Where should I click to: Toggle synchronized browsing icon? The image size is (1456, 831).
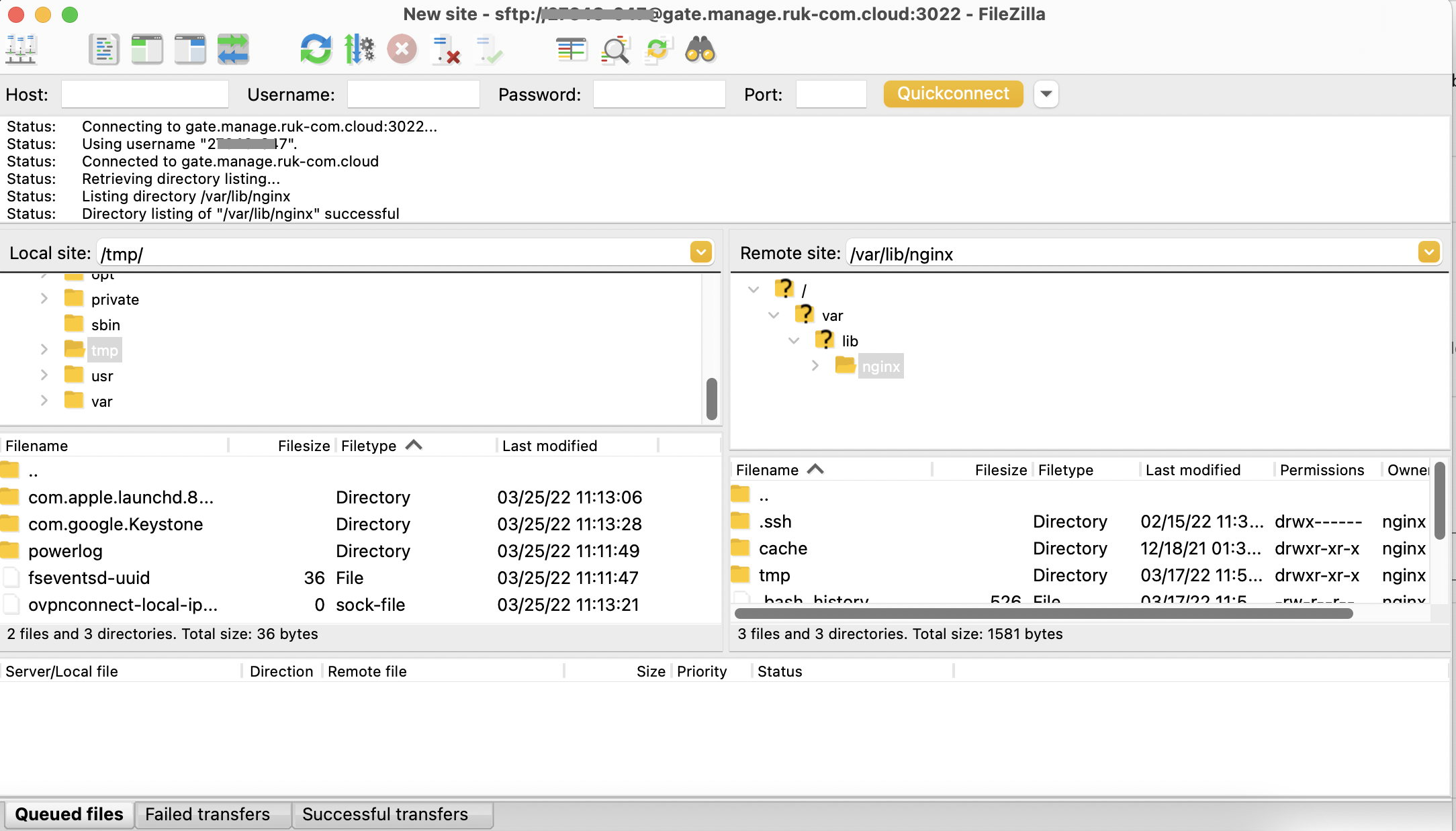point(658,50)
